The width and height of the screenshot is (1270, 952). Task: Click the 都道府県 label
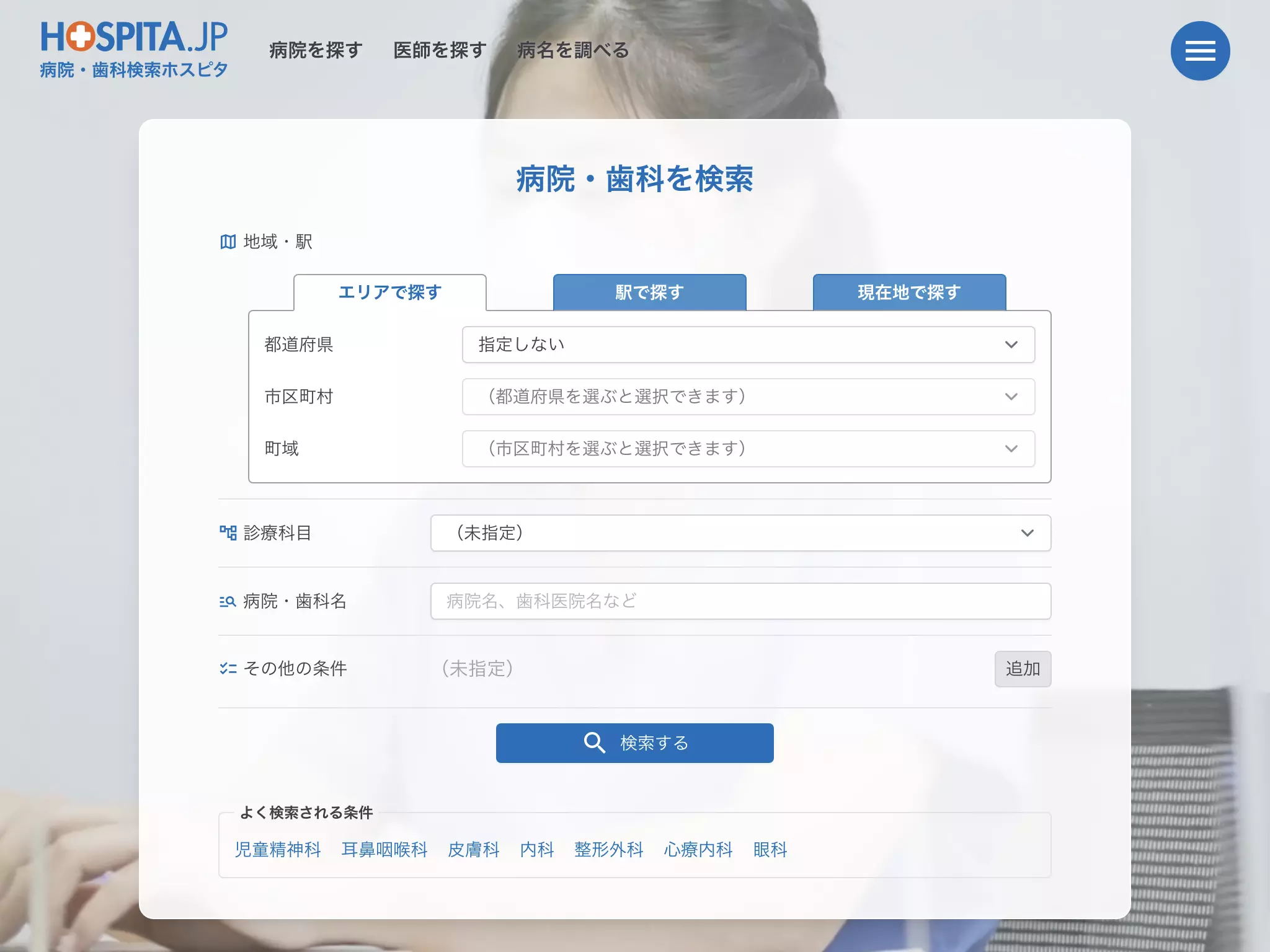(x=299, y=345)
